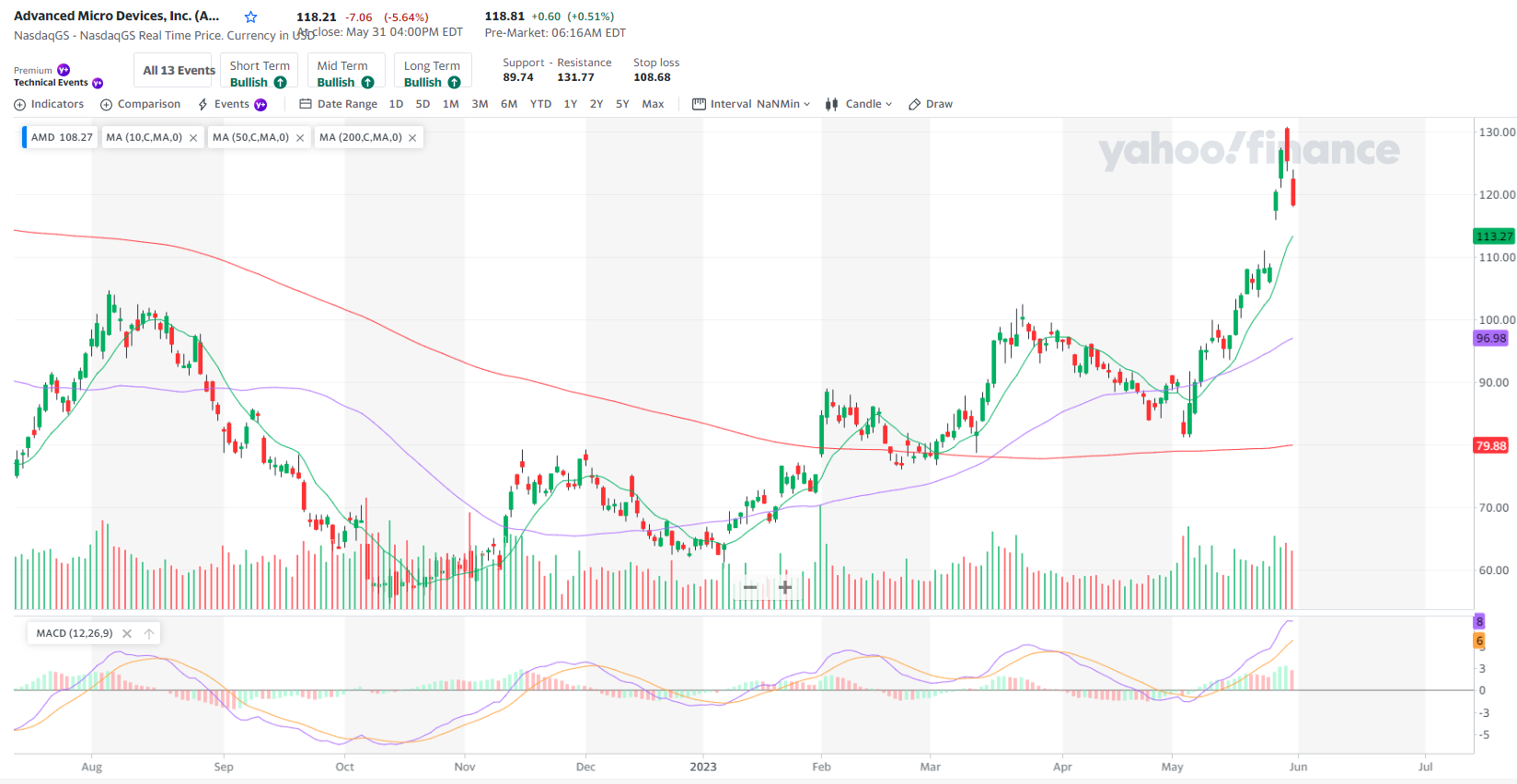Click MA (50,C,MA,0) indicator label
1517x784 pixels.
click(x=250, y=138)
